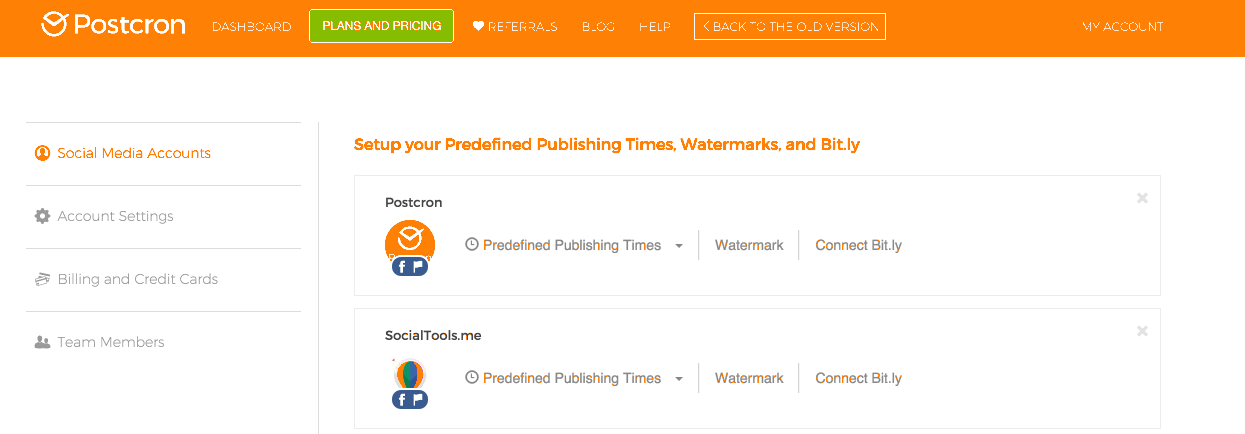This screenshot has height=434, width=1245.
Task: Click the Billing and Credit Cards icon
Action: [x=42, y=279]
